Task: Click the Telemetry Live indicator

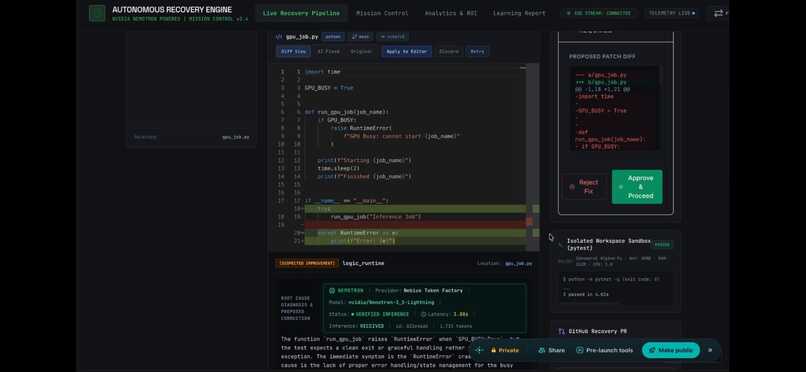Action: [671, 13]
